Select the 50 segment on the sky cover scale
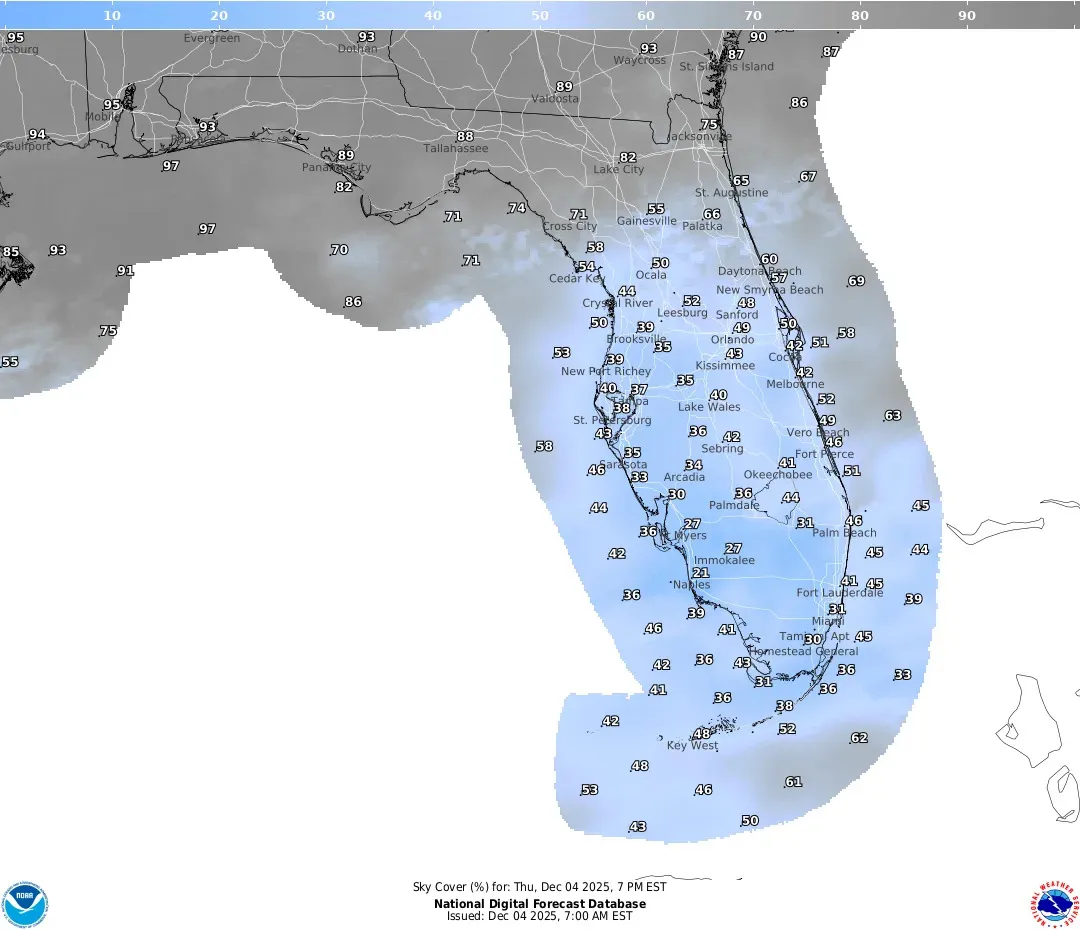 [x=541, y=15]
